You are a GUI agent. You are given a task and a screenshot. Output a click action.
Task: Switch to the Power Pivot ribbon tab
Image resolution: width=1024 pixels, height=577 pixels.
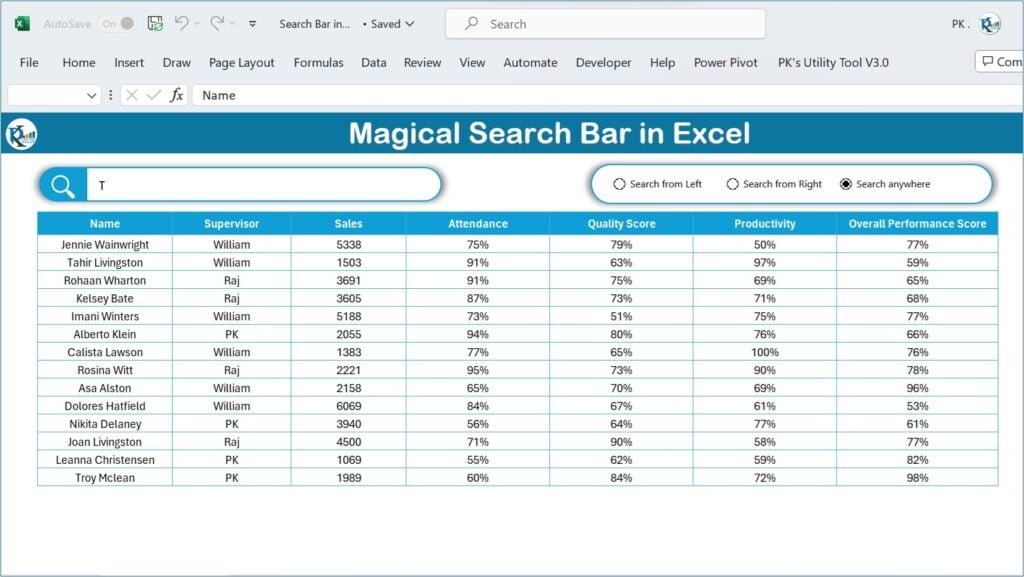coord(725,62)
